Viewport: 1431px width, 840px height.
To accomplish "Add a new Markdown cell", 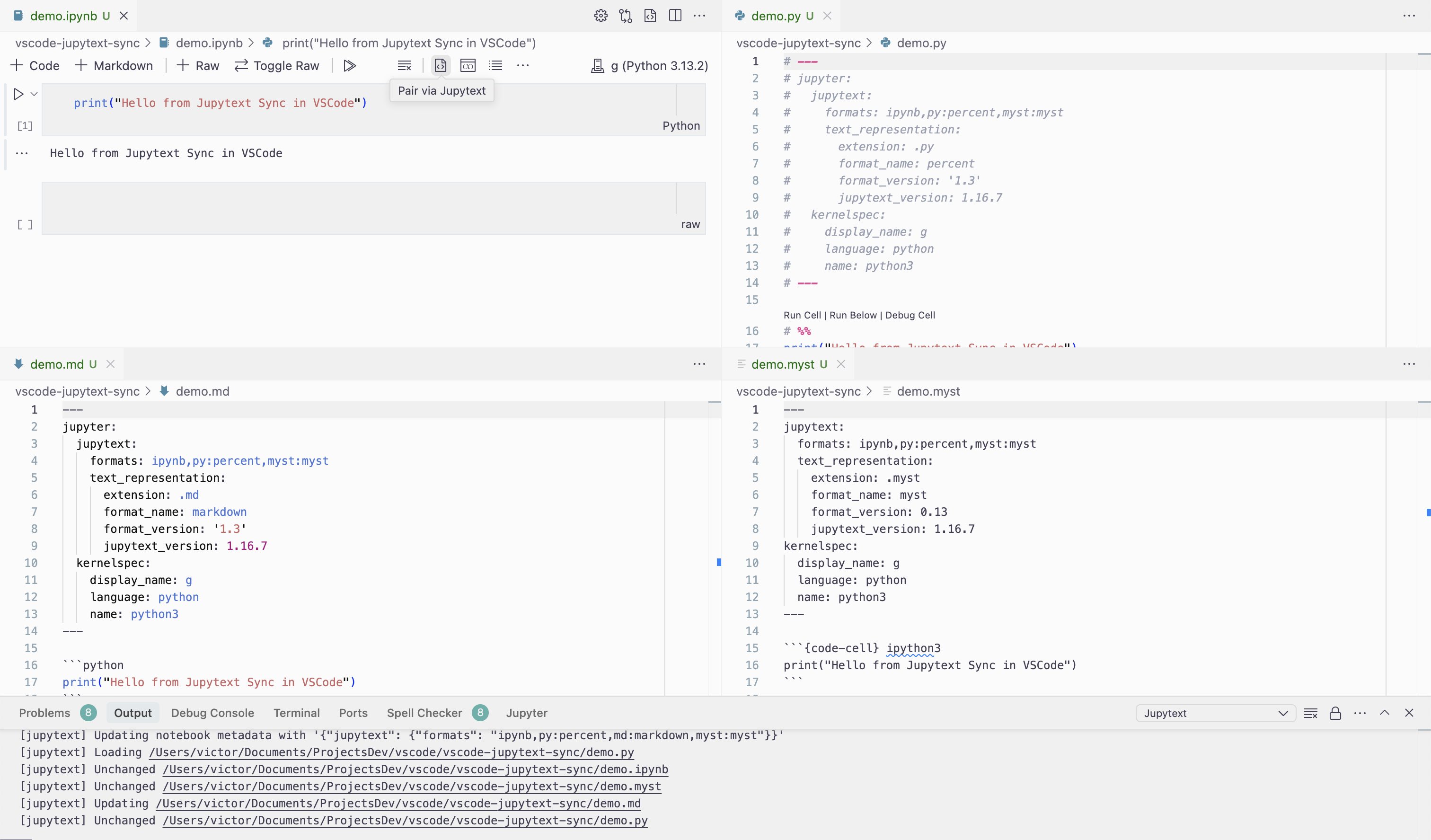I will click(114, 66).
